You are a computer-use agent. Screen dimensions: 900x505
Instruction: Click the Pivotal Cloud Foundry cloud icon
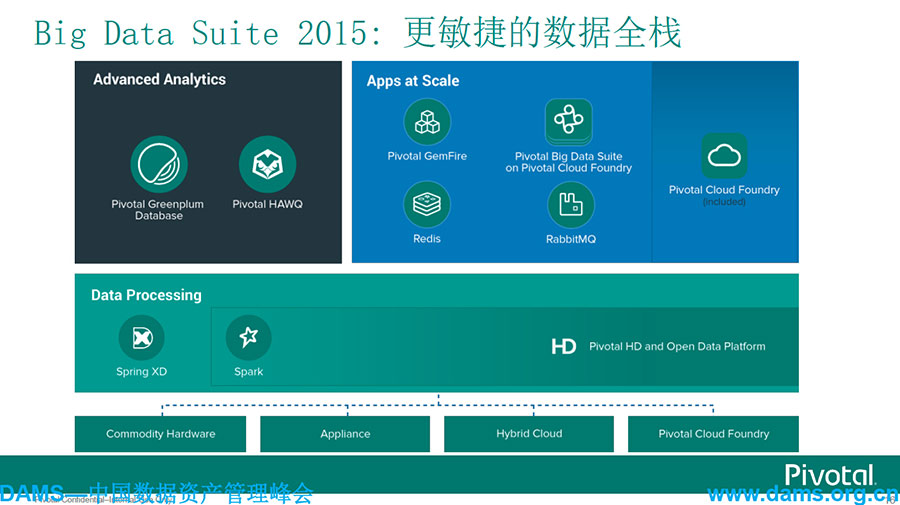pos(724,156)
